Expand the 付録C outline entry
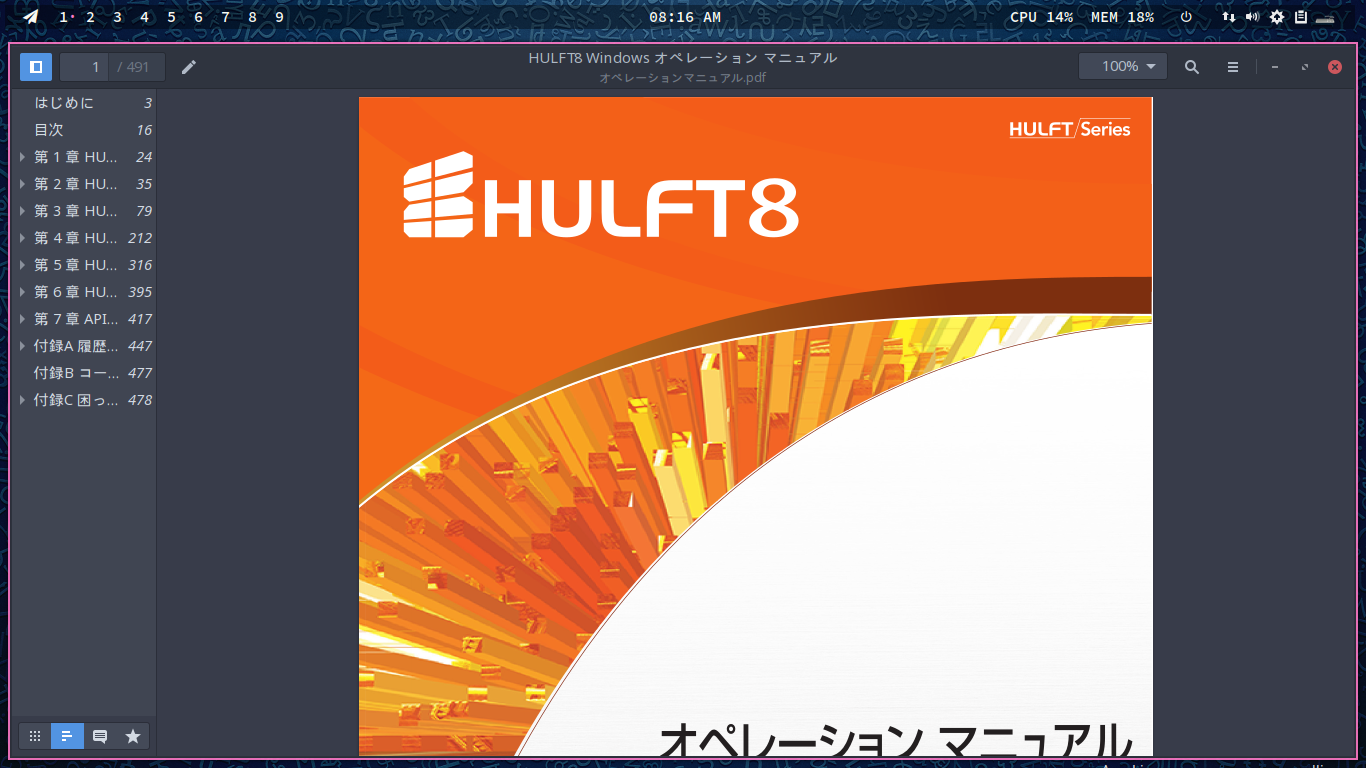Image resolution: width=1366 pixels, height=768 pixels. click(23, 400)
